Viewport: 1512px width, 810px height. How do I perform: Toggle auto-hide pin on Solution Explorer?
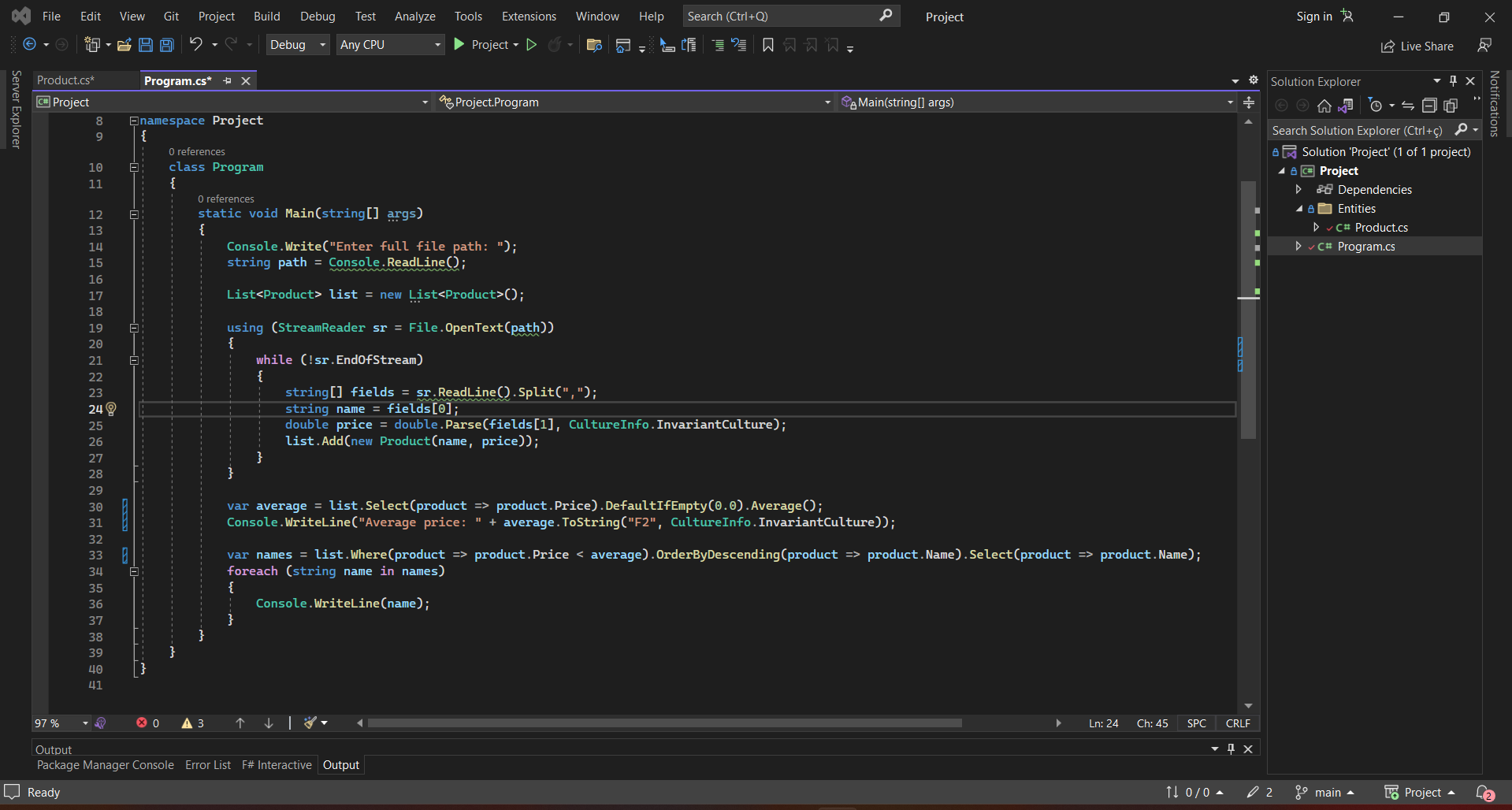[x=1453, y=81]
